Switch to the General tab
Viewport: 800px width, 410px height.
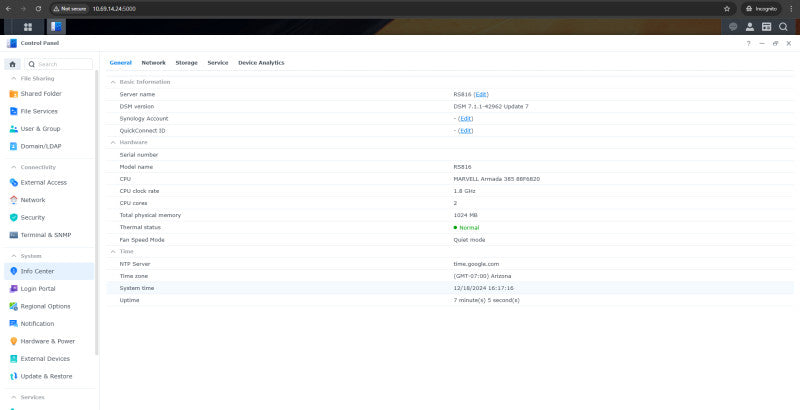point(120,63)
